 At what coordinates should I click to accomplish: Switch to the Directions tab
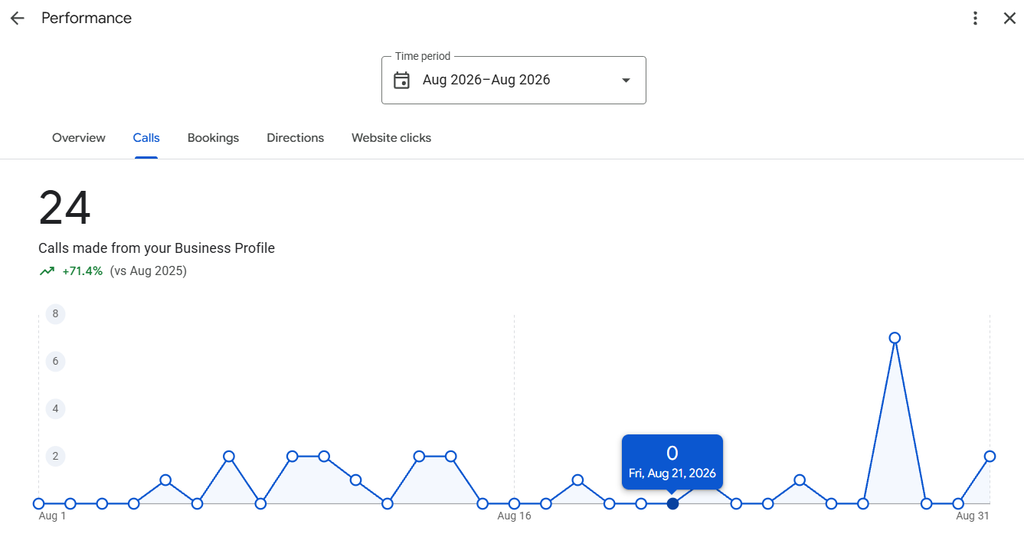295,138
